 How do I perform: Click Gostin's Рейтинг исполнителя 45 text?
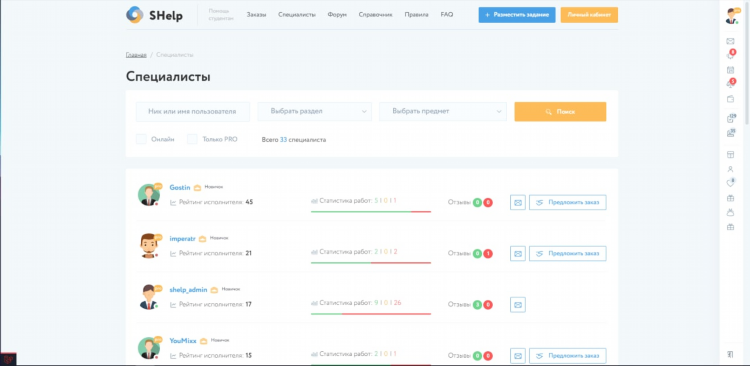coord(211,202)
